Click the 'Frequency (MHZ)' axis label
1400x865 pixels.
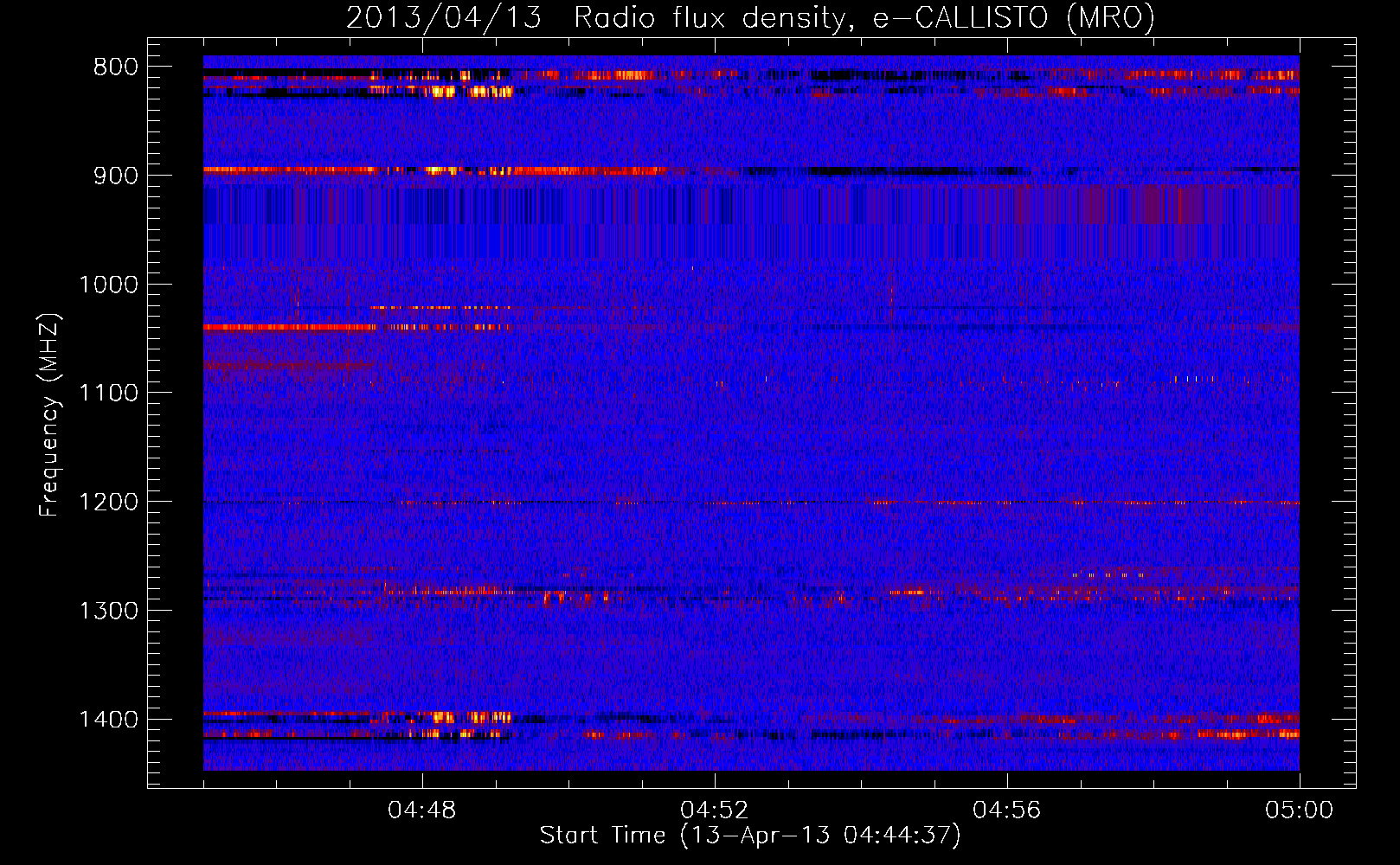tap(50, 415)
